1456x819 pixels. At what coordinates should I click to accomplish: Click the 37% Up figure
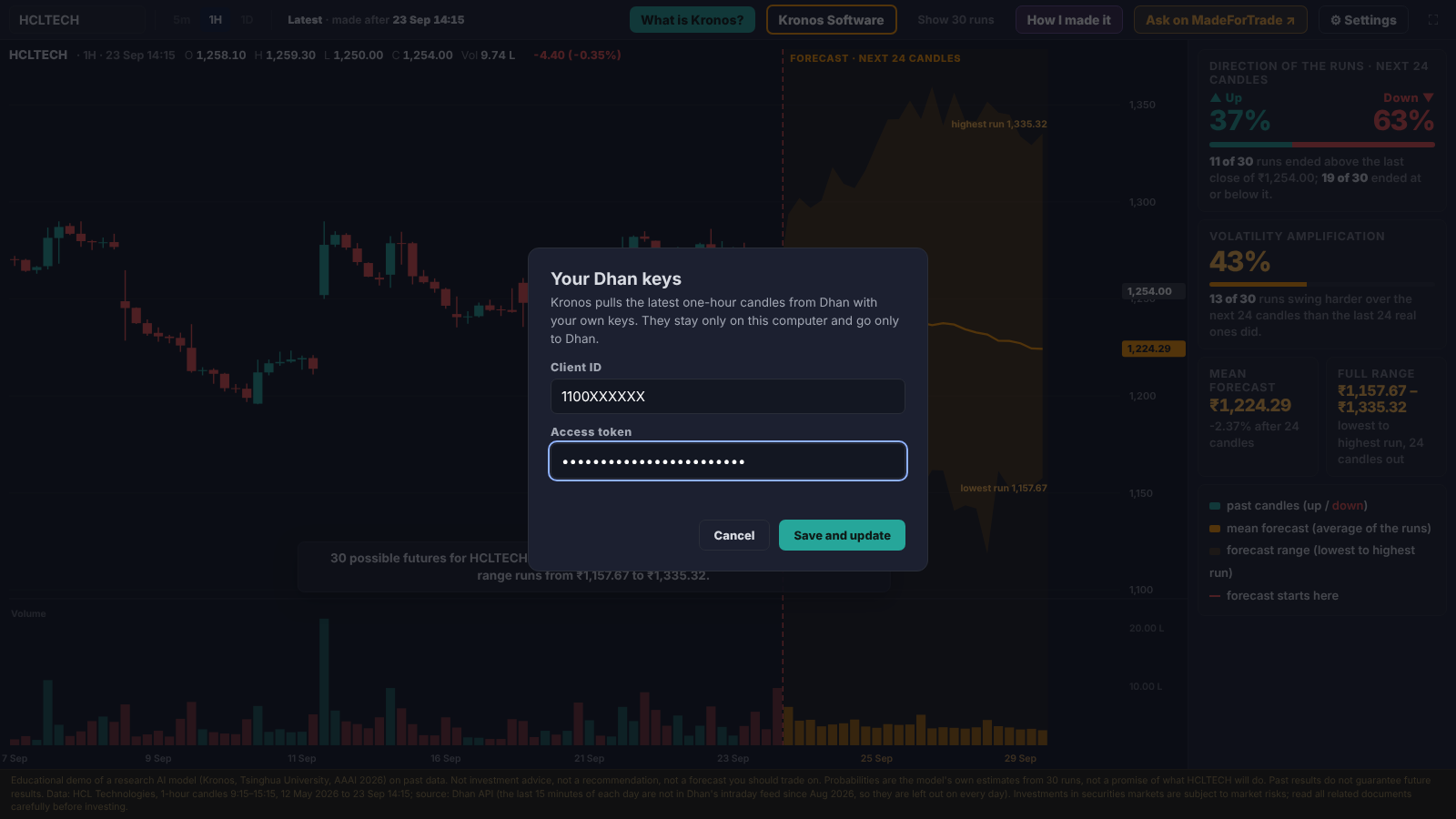pyautogui.click(x=1239, y=120)
